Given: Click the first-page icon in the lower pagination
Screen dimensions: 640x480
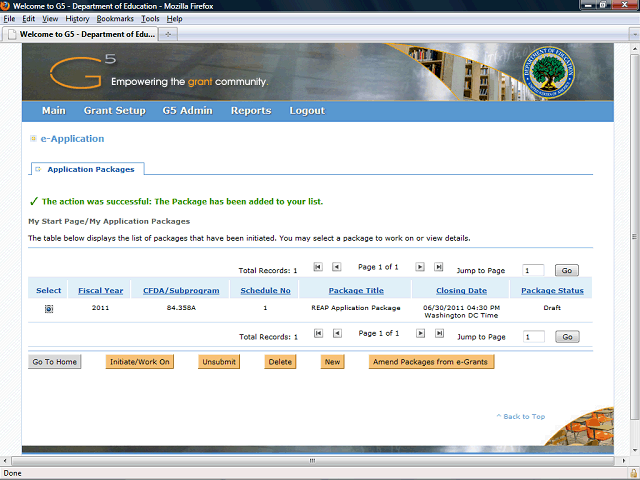Looking at the screenshot, I should coord(318,333).
